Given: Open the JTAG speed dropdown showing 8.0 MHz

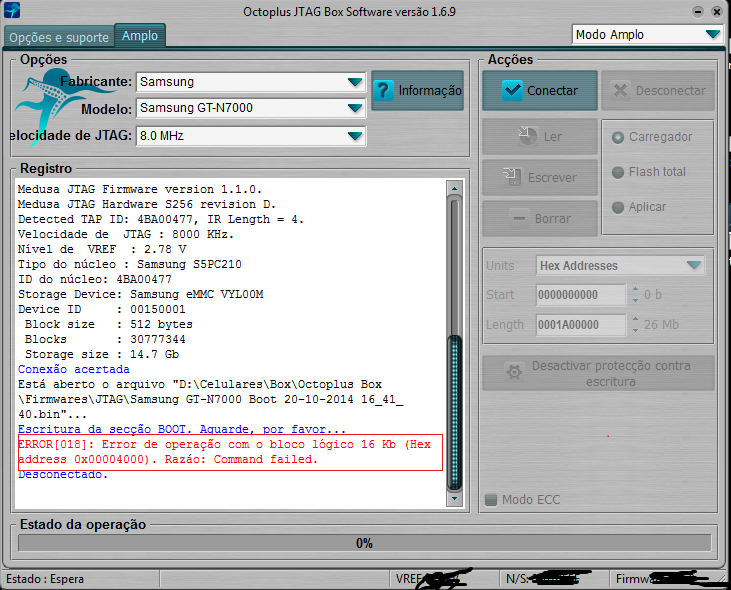Looking at the screenshot, I should click(251, 136).
